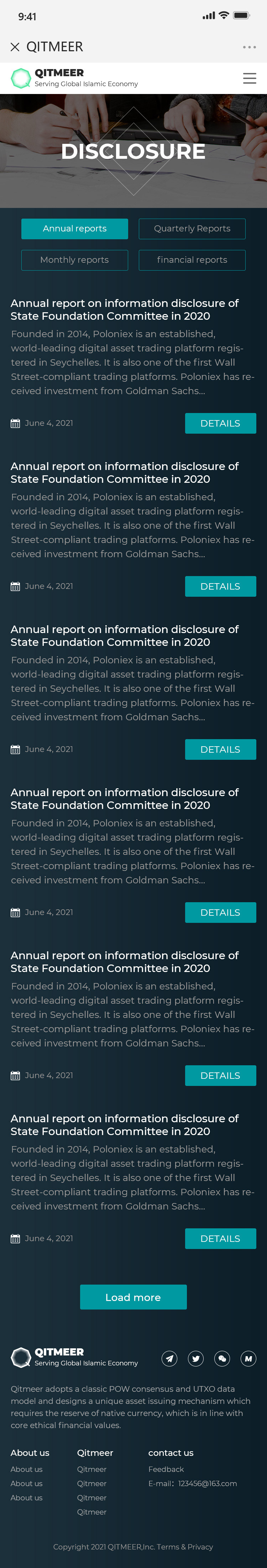The width and height of the screenshot is (267, 1568).
Task: Click the Terms & Privacy link
Action: point(185,1547)
